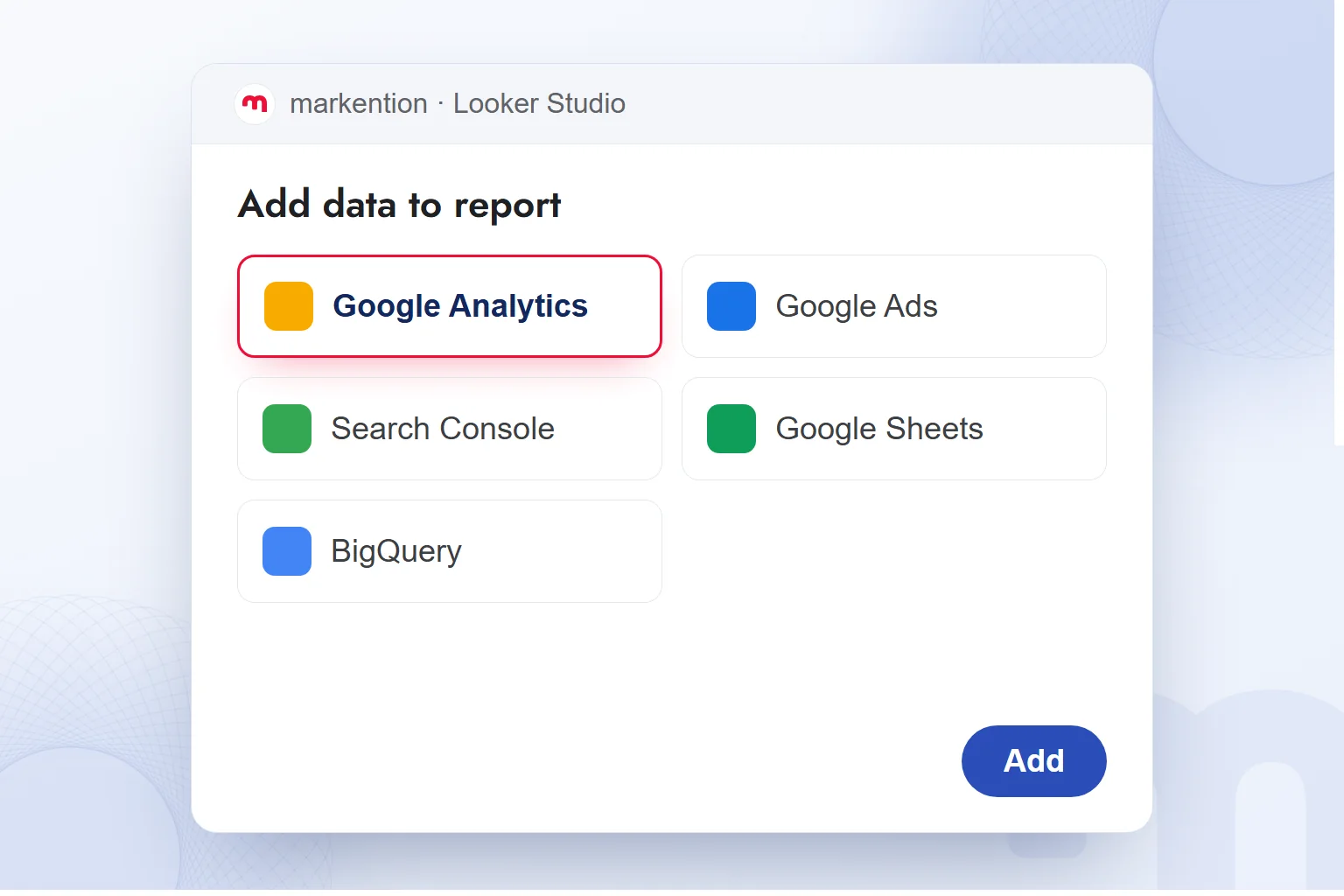1344x896 pixels.
Task: Click the orange Google Analytics icon
Action: pyautogui.click(x=289, y=306)
